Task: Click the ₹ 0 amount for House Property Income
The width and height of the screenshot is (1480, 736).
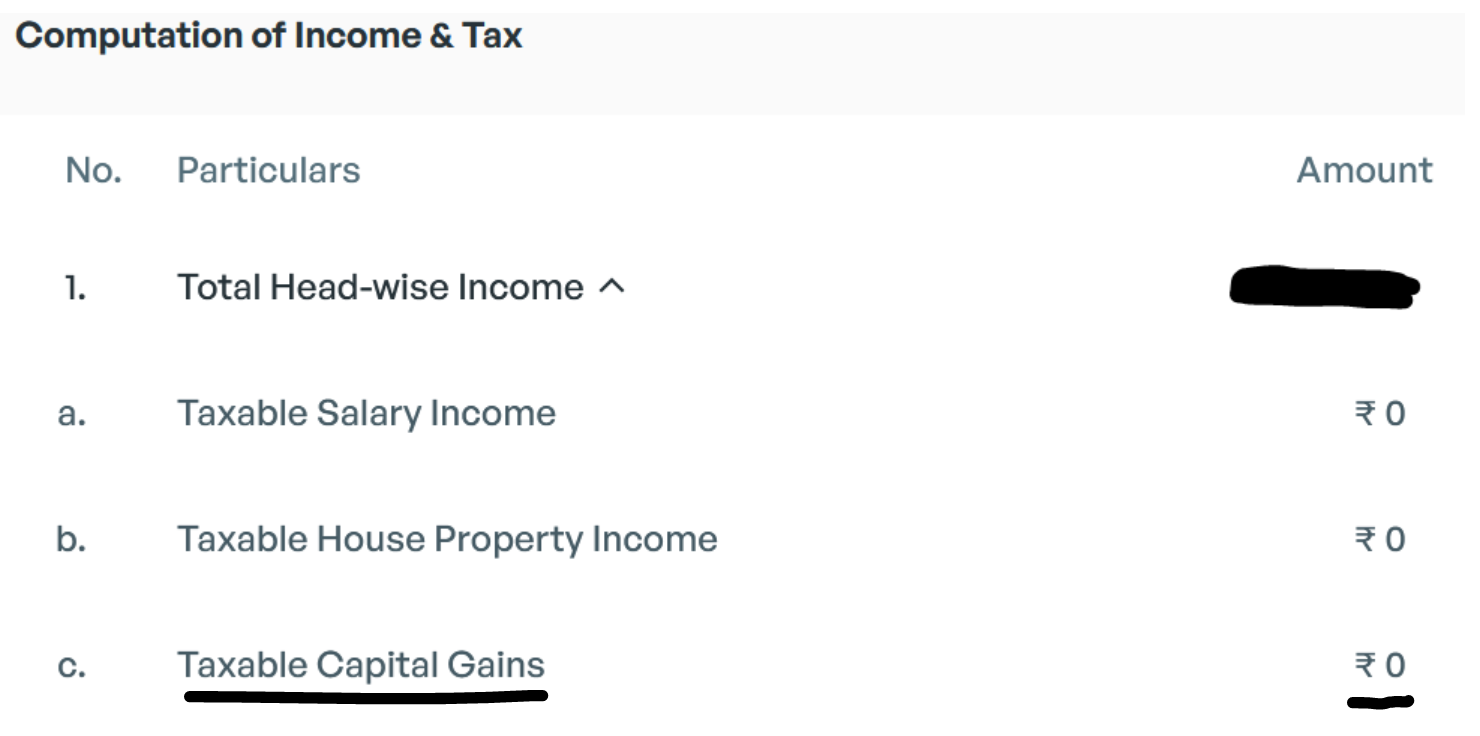Action: point(1380,539)
